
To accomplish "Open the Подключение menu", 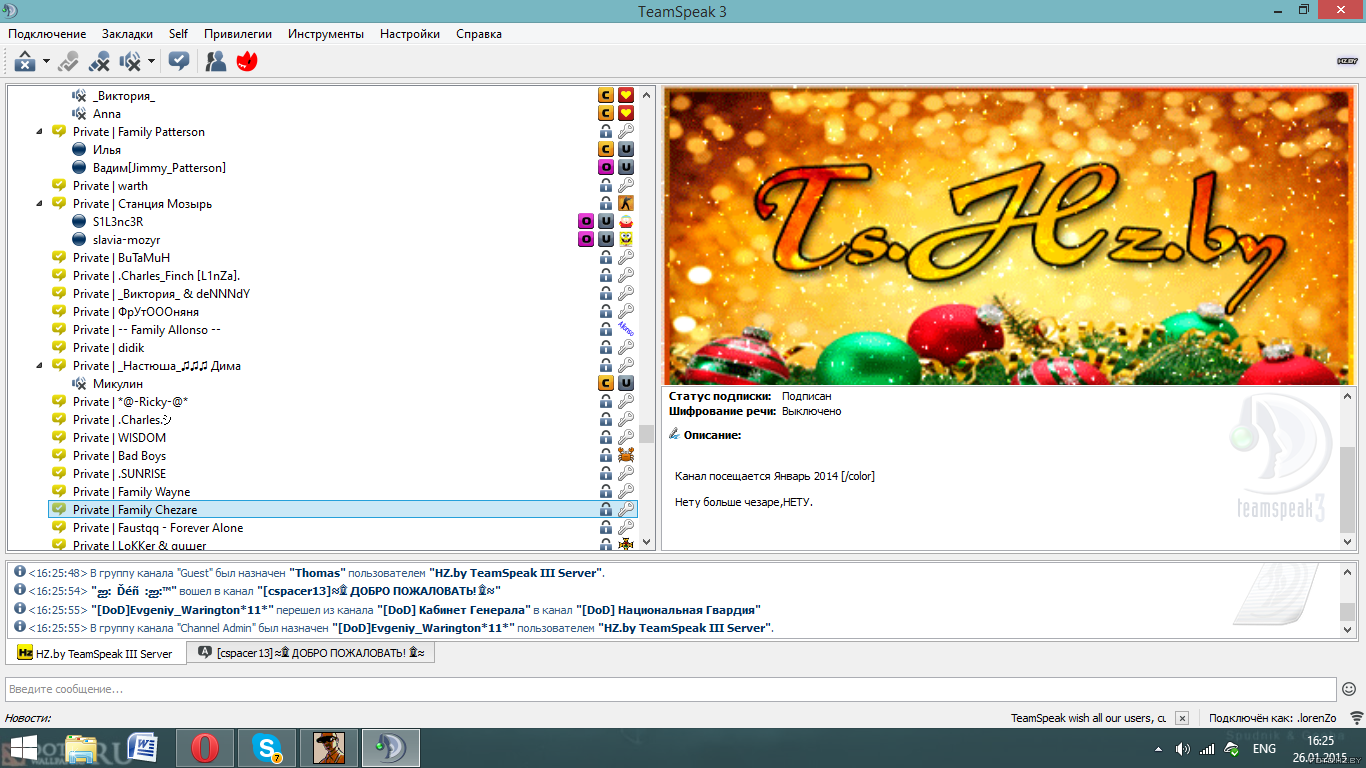I will tap(47, 34).
